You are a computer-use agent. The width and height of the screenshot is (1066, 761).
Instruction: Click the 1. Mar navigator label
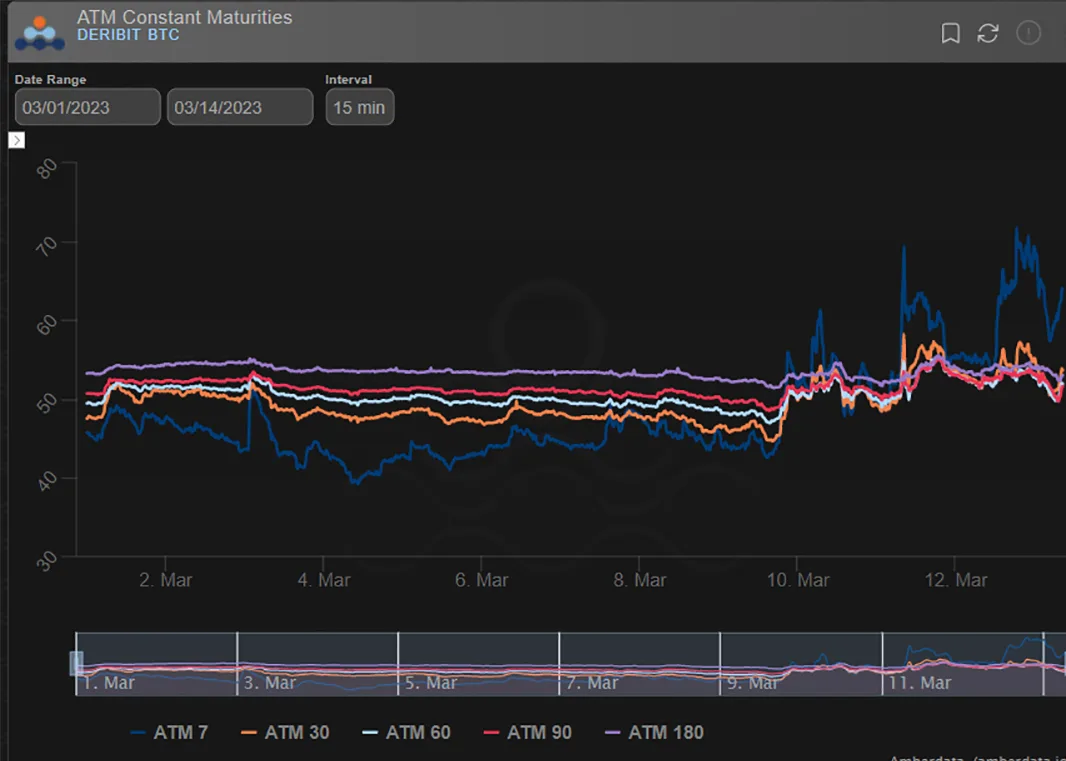pos(109,682)
